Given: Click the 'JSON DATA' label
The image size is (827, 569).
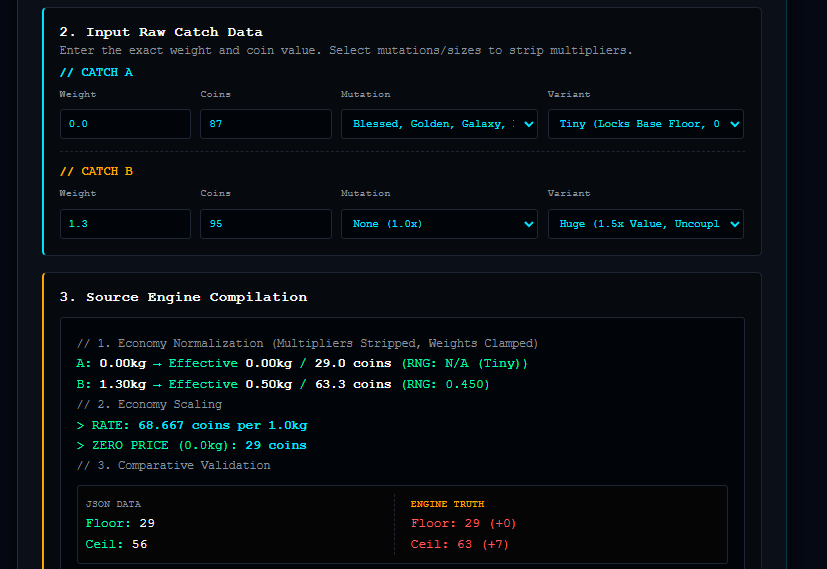Looking at the screenshot, I should (113, 504).
